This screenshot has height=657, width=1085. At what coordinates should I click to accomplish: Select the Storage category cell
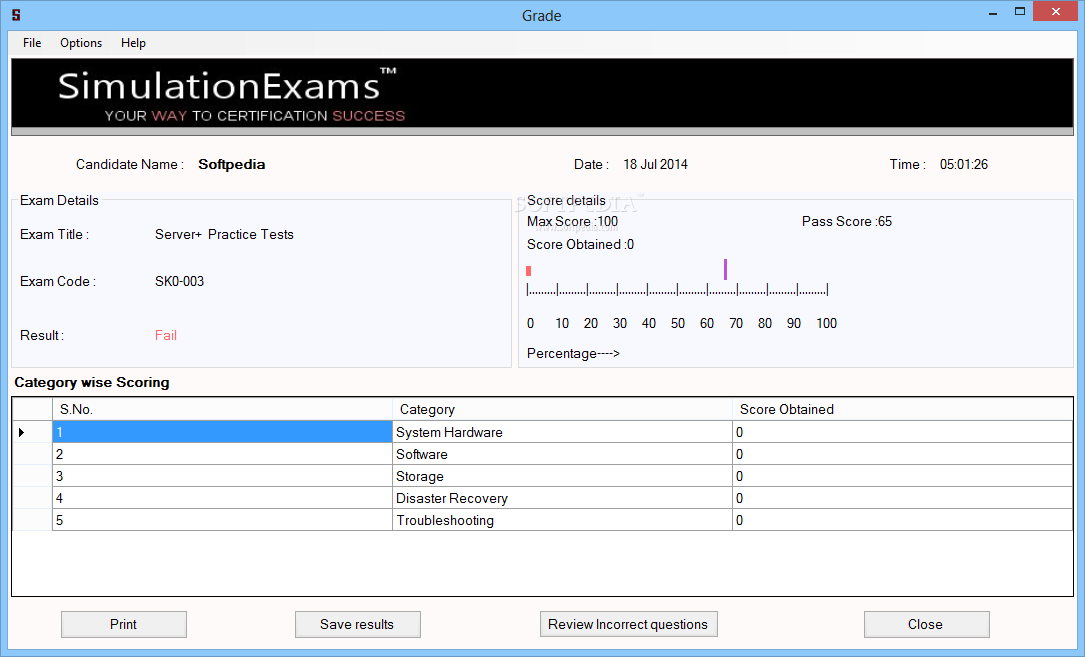point(563,476)
